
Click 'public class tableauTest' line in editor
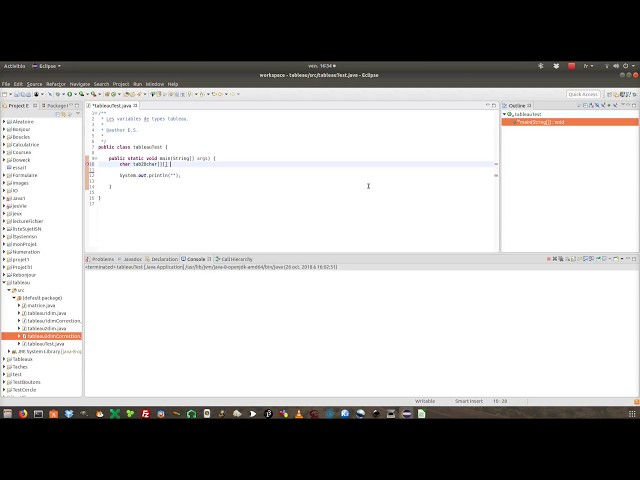(x=133, y=147)
